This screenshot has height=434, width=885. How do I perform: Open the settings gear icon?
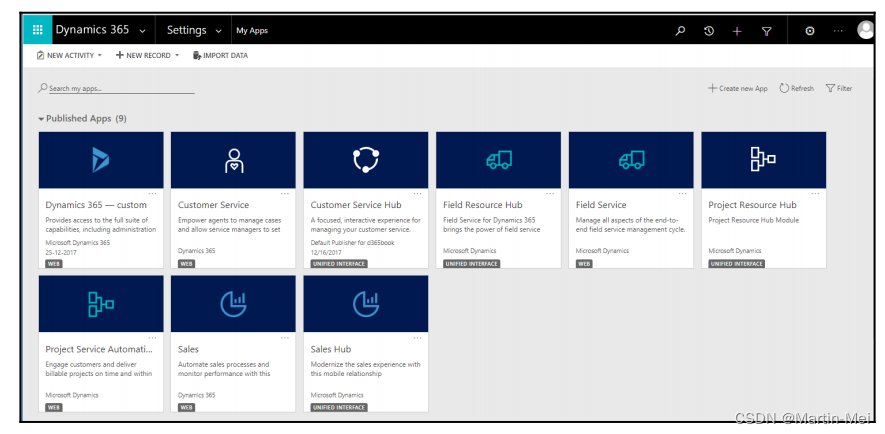[809, 31]
